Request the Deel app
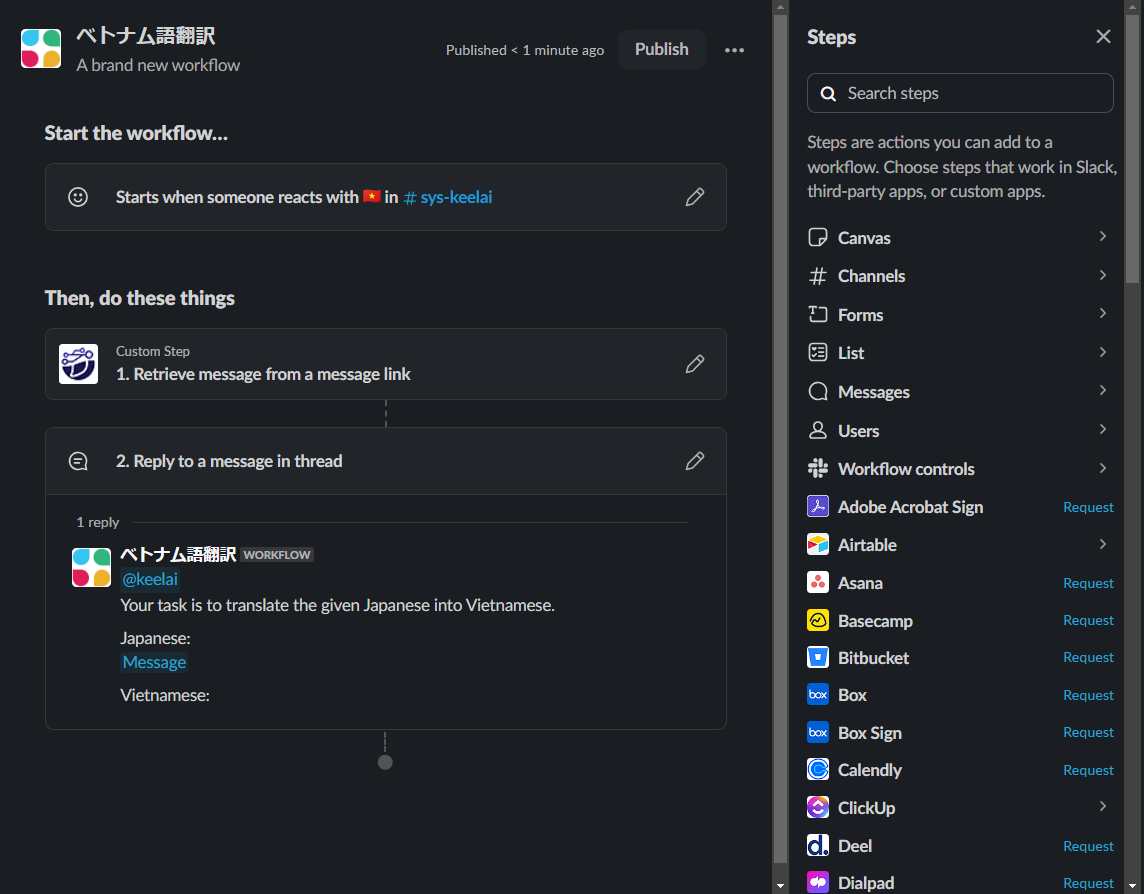The width and height of the screenshot is (1144, 894). click(1088, 846)
